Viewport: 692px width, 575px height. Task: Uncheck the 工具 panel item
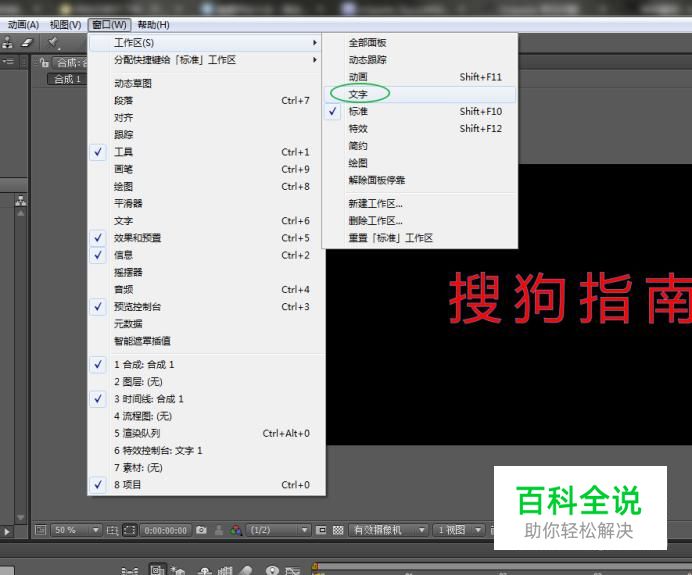[x=207, y=152]
